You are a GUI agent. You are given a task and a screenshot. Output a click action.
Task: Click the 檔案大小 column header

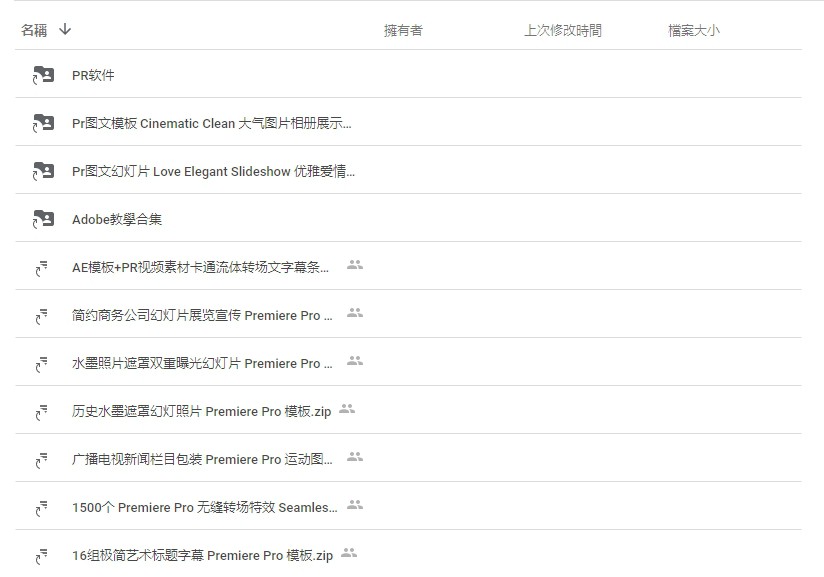tap(693, 30)
